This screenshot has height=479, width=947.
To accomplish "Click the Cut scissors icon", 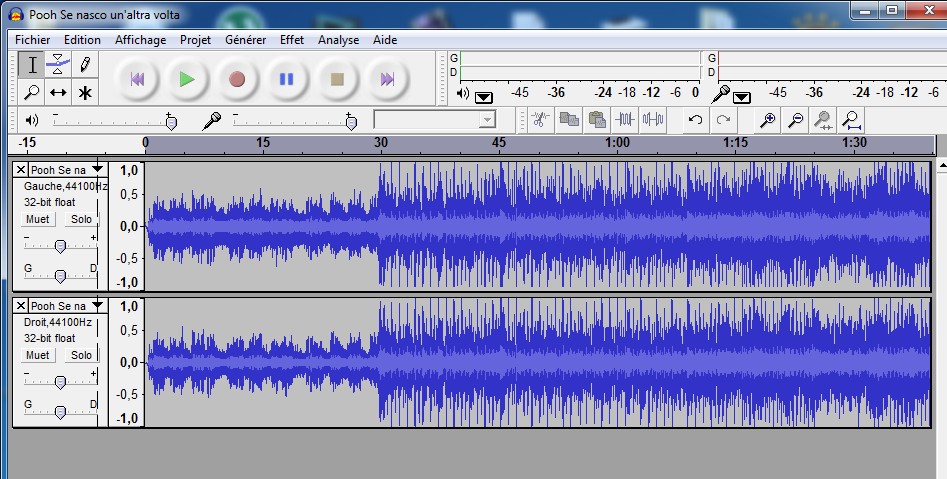I will [x=540, y=120].
